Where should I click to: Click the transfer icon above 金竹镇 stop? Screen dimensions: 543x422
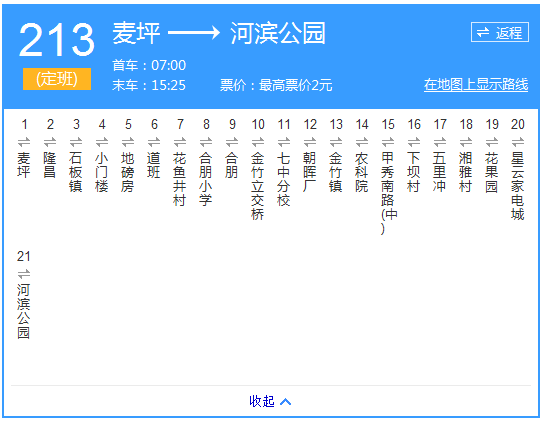click(x=336, y=142)
